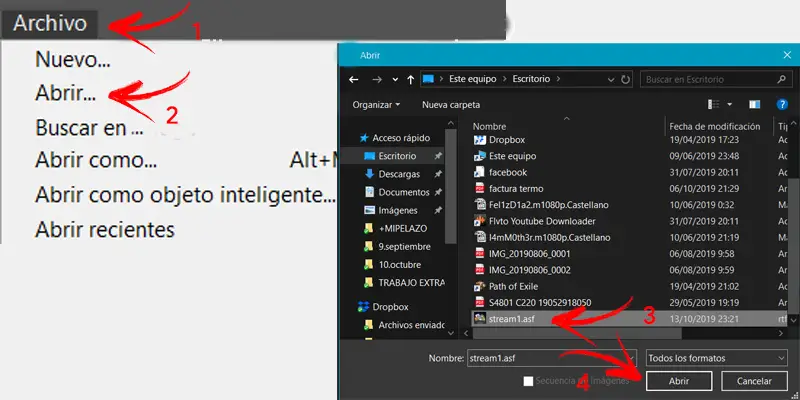The image size is (800, 400).
Task: Select the Dropbox shortcut in file list
Action: tap(507, 140)
